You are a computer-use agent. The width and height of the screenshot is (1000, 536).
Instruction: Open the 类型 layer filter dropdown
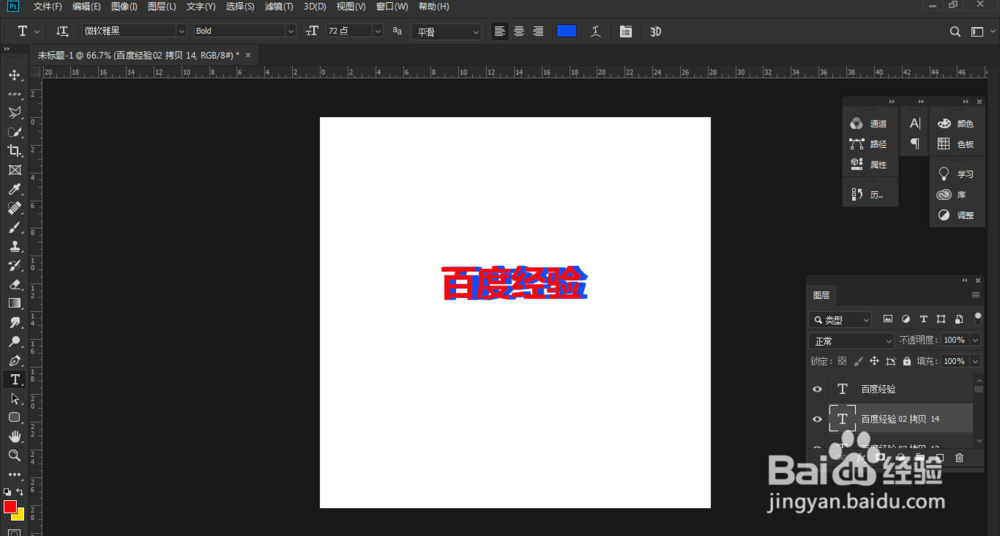(840, 320)
